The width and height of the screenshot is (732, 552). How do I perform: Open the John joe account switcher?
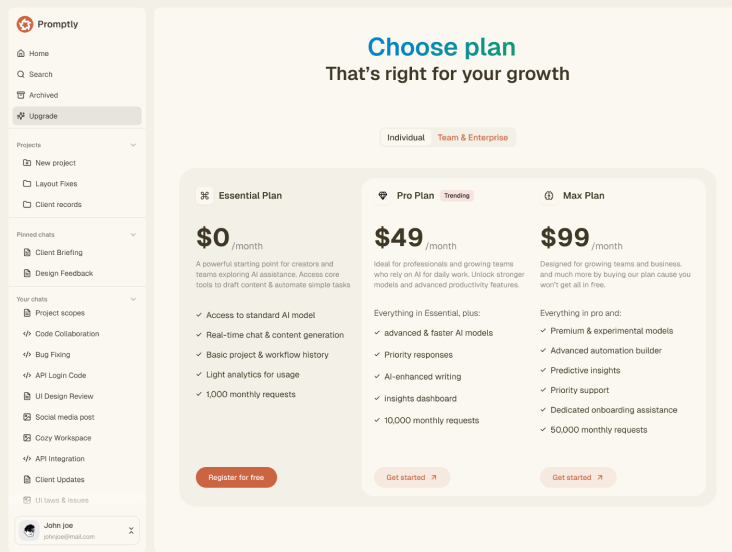pos(131,530)
